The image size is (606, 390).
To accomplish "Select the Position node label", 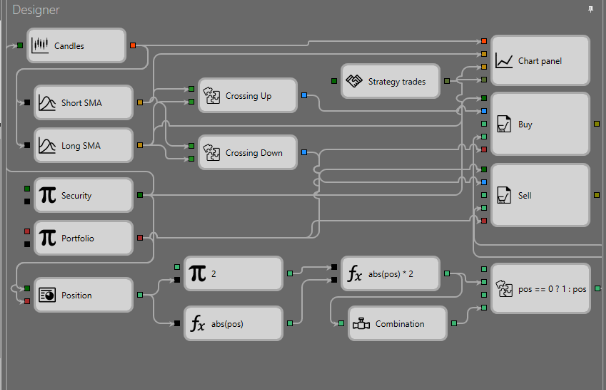I will coord(77,295).
